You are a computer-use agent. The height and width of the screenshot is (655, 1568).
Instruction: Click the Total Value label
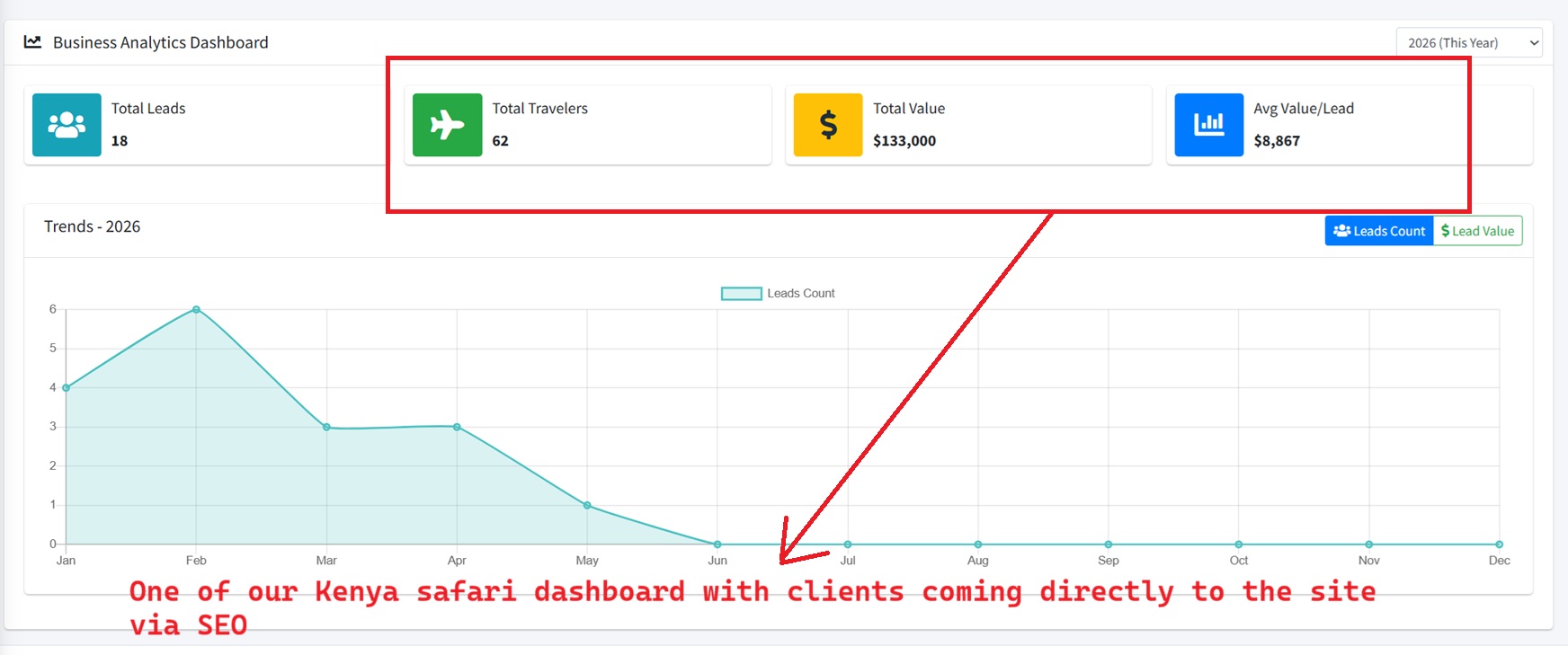(x=909, y=109)
